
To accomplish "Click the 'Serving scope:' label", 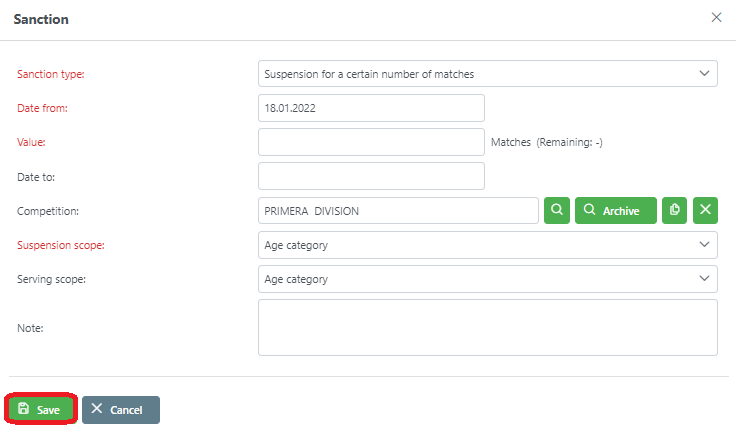I will tap(52, 279).
